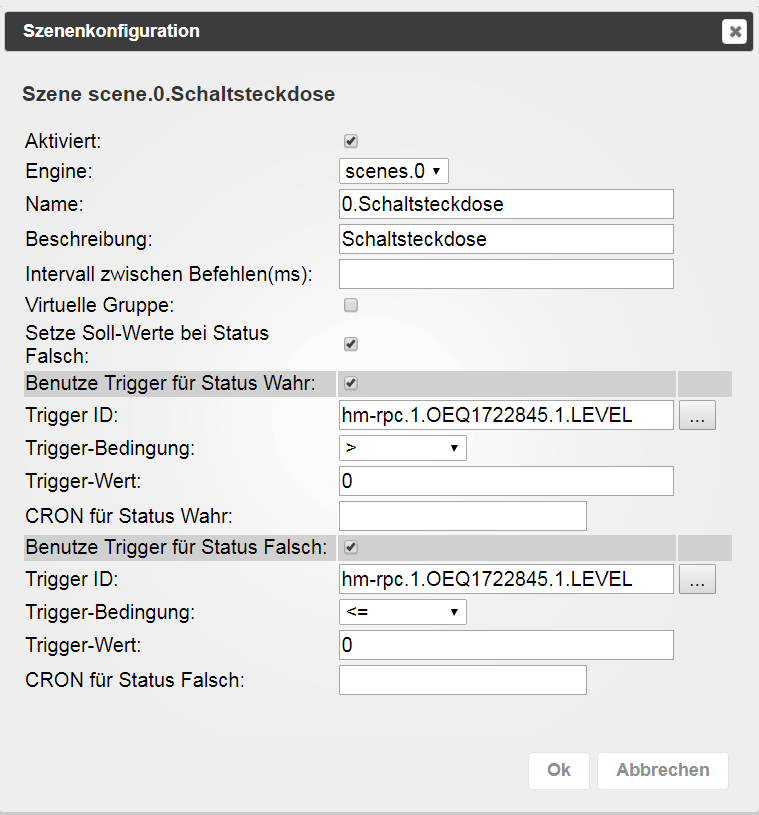This screenshot has height=815, width=759.
Task: Toggle the Aktiviert checkbox
Action: (351, 142)
